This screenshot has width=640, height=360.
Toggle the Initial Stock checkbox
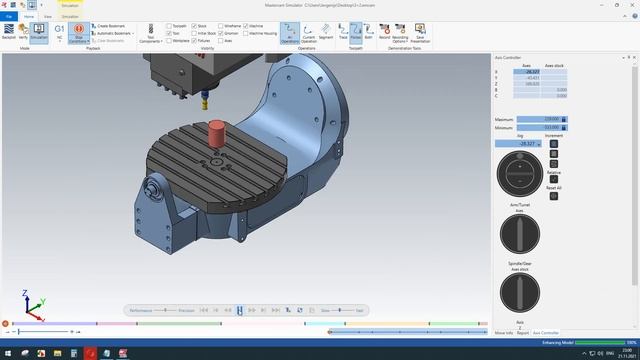(194, 33)
